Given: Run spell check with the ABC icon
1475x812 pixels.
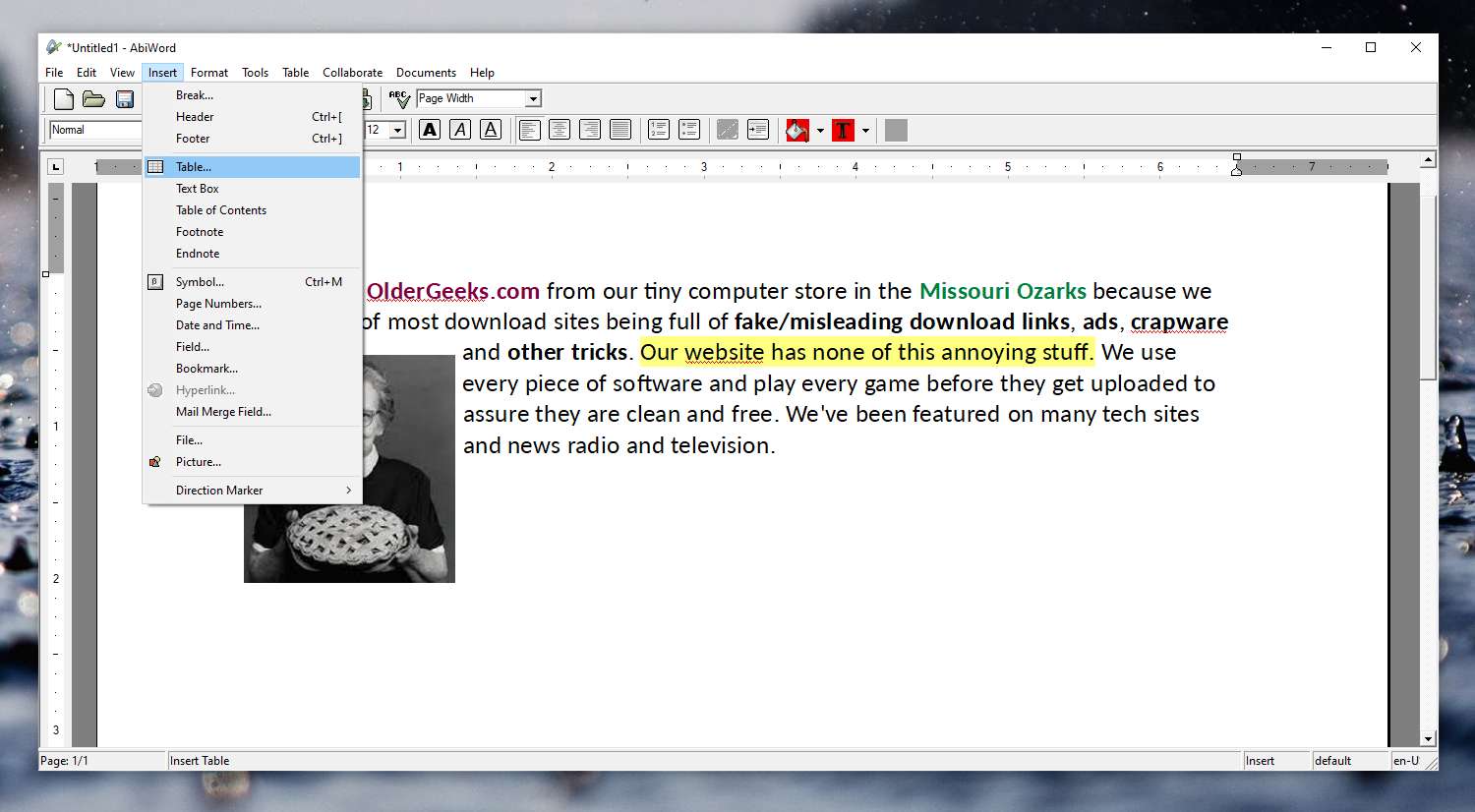Looking at the screenshot, I should (399, 98).
